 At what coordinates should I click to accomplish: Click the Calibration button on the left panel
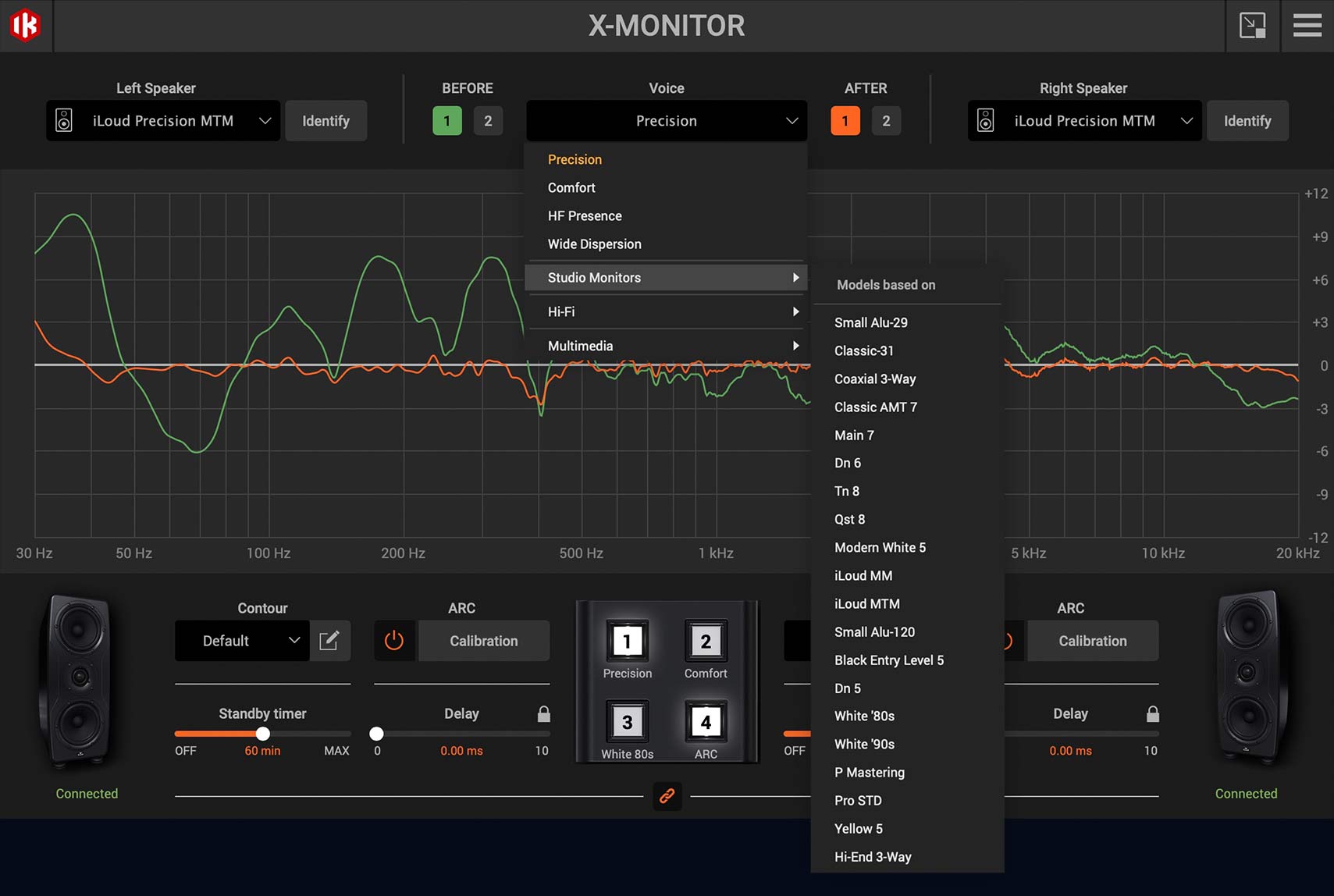(484, 641)
